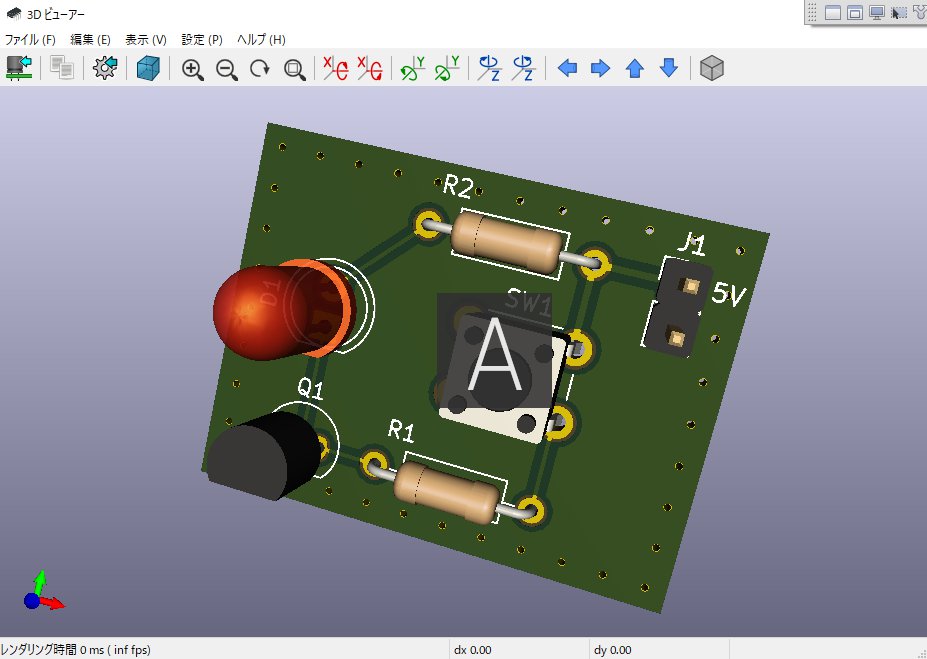The width and height of the screenshot is (927, 659).
Task: Pan the board up with the up arrow
Action: [635, 68]
